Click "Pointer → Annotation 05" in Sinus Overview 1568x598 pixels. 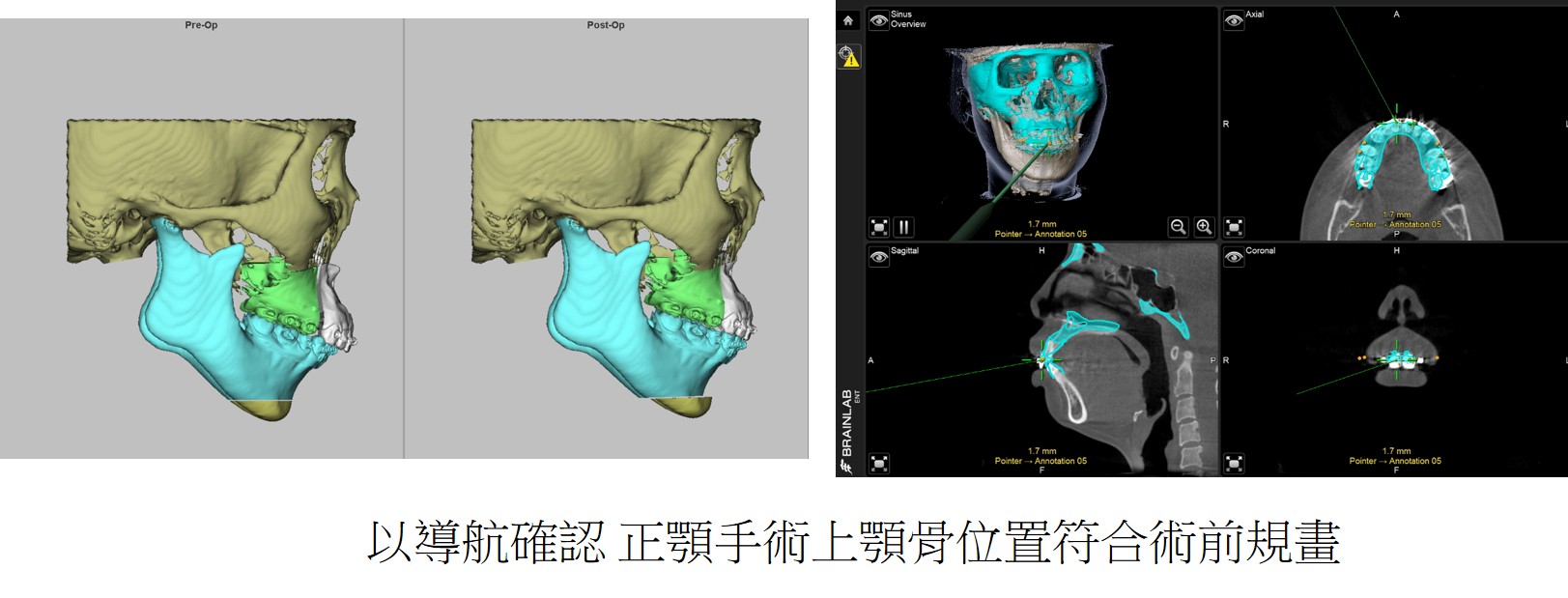1041,234
